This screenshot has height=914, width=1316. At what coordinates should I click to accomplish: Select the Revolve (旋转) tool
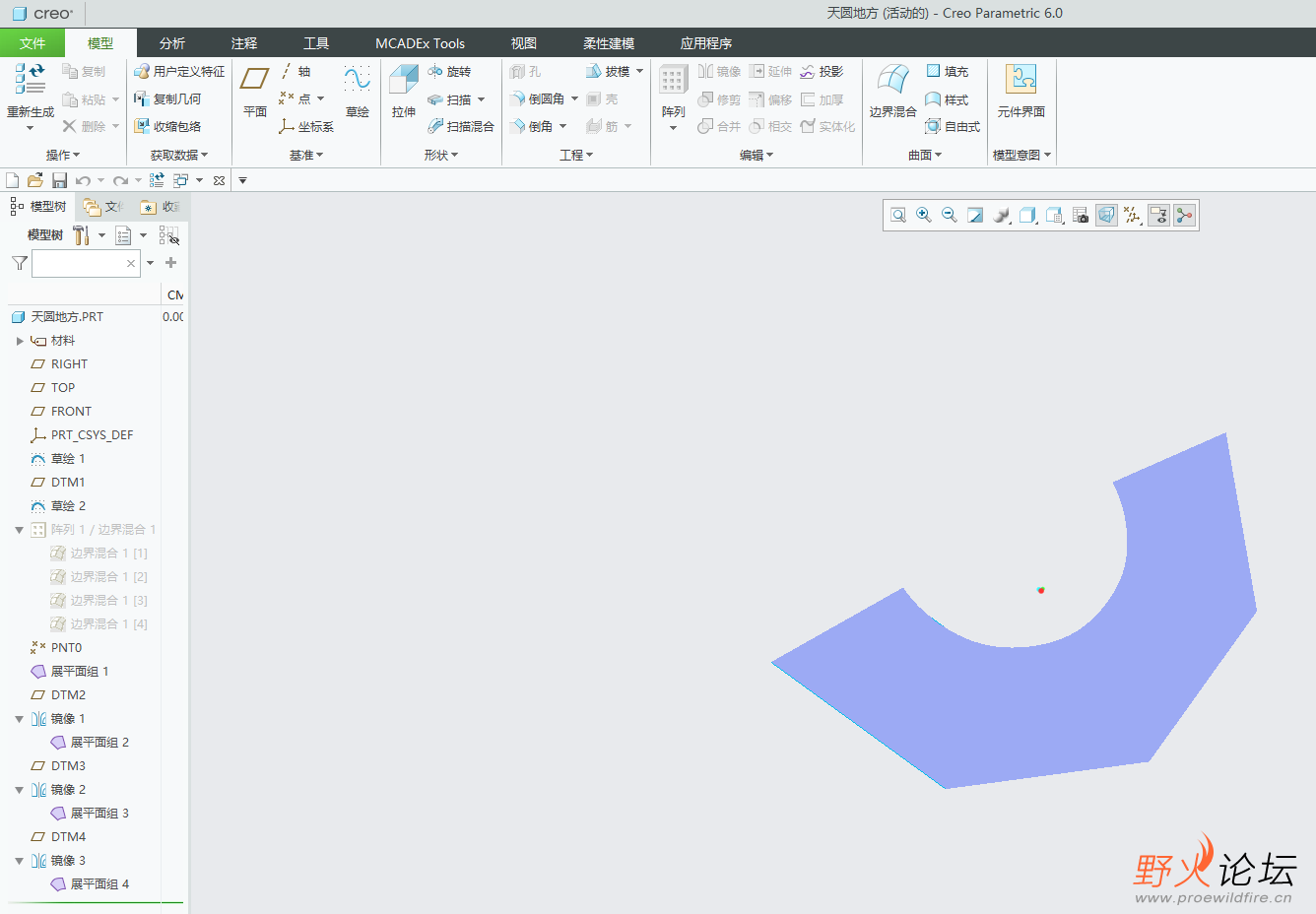click(449, 72)
